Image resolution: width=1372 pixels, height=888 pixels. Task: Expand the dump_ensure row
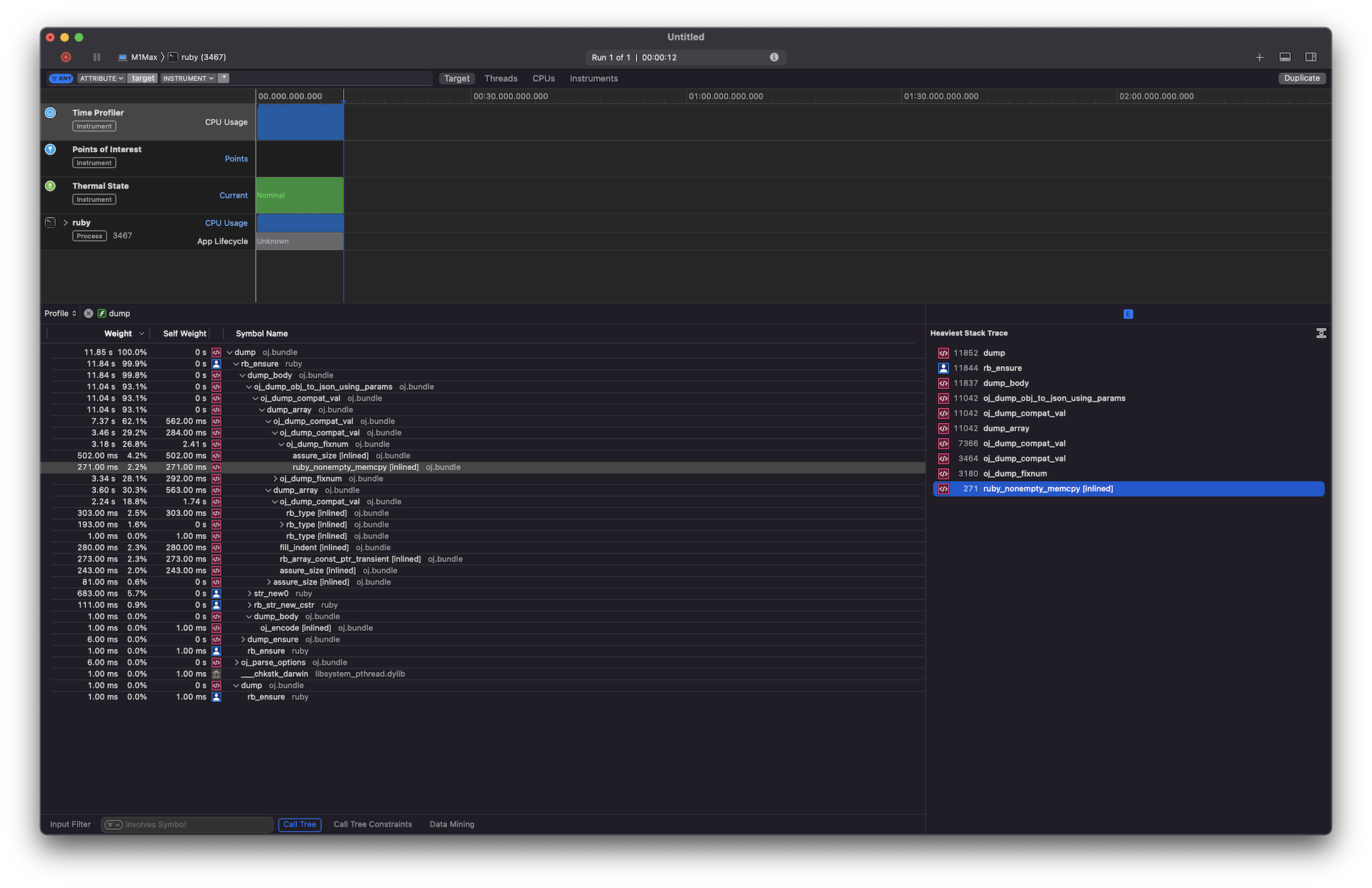243,640
